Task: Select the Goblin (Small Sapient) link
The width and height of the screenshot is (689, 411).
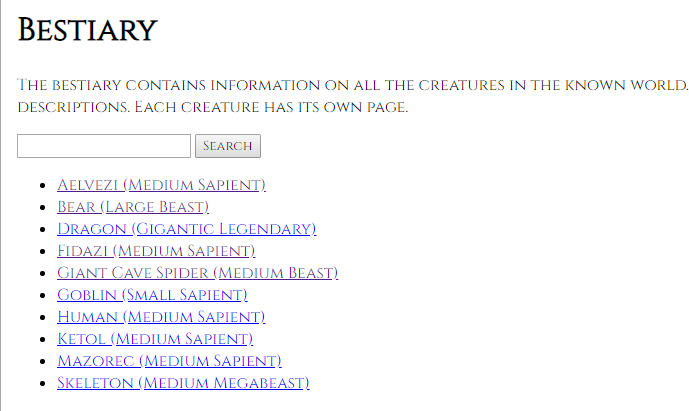Action: pos(152,295)
